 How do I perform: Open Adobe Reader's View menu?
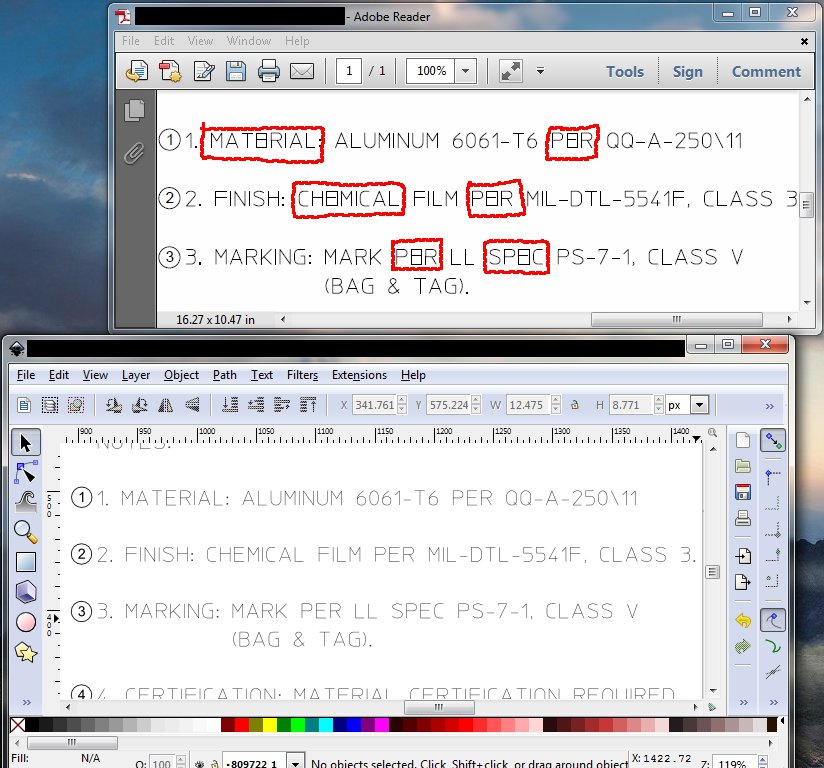200,41
